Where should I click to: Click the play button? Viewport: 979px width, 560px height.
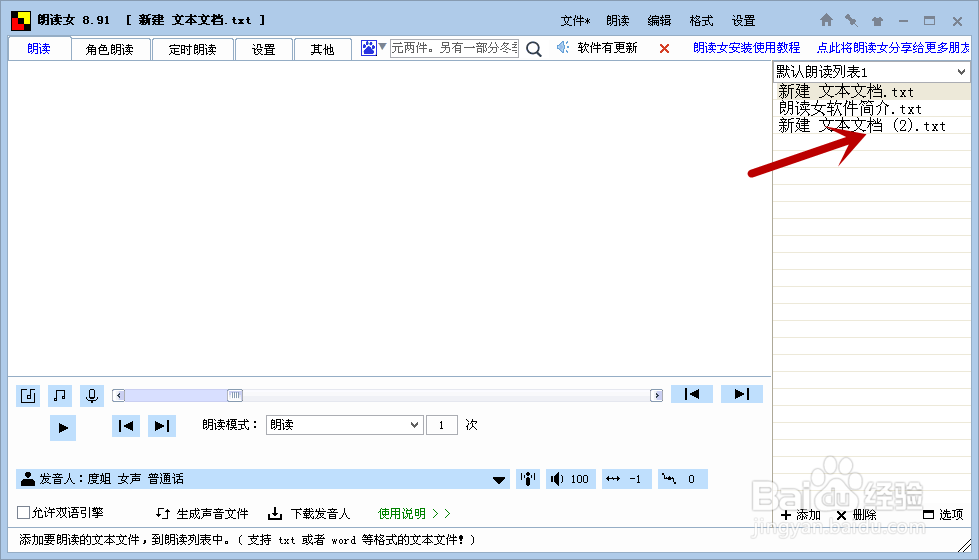(x=62, y=428)
